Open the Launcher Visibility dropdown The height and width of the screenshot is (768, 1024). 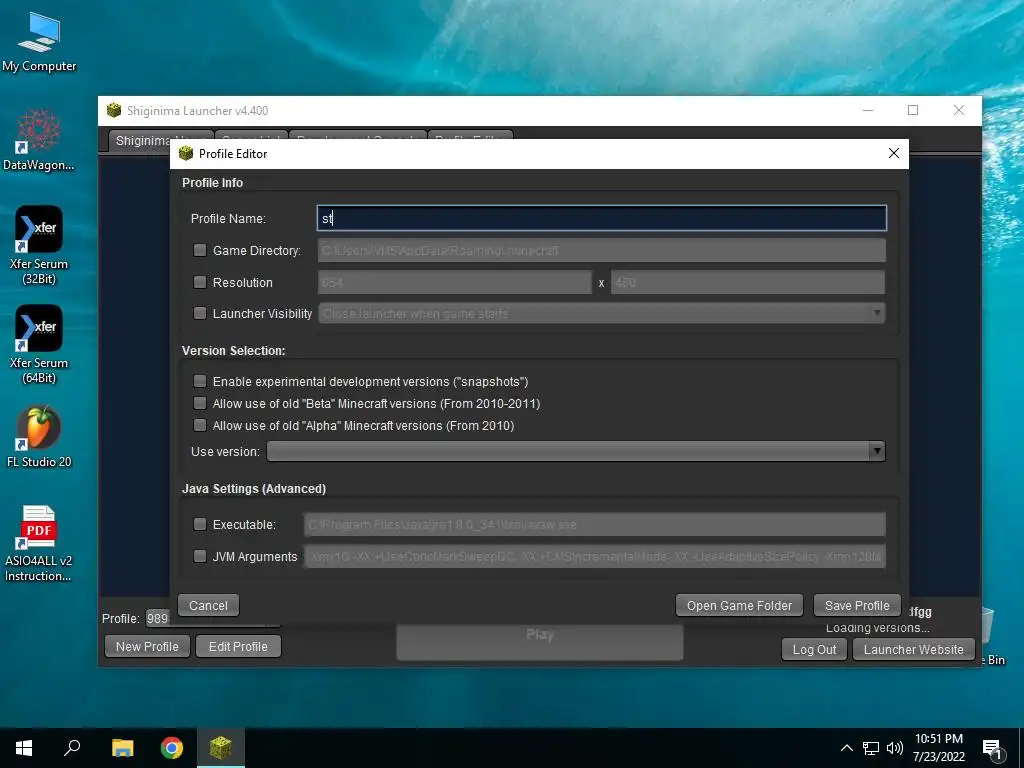click(x=601, y=313)
